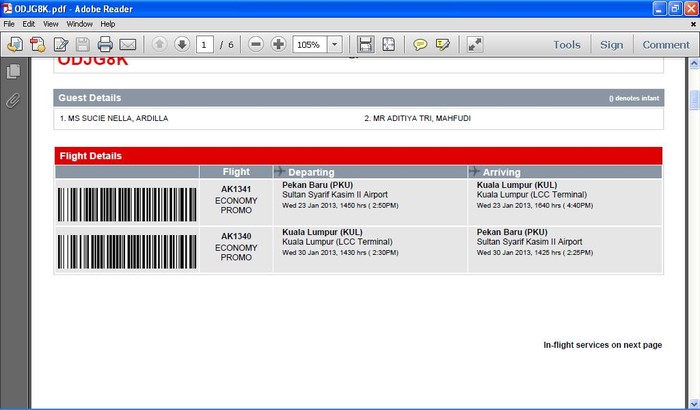Go to next page arrow
The width and height of the screenshot is (700, 410).
click(182, 44)
